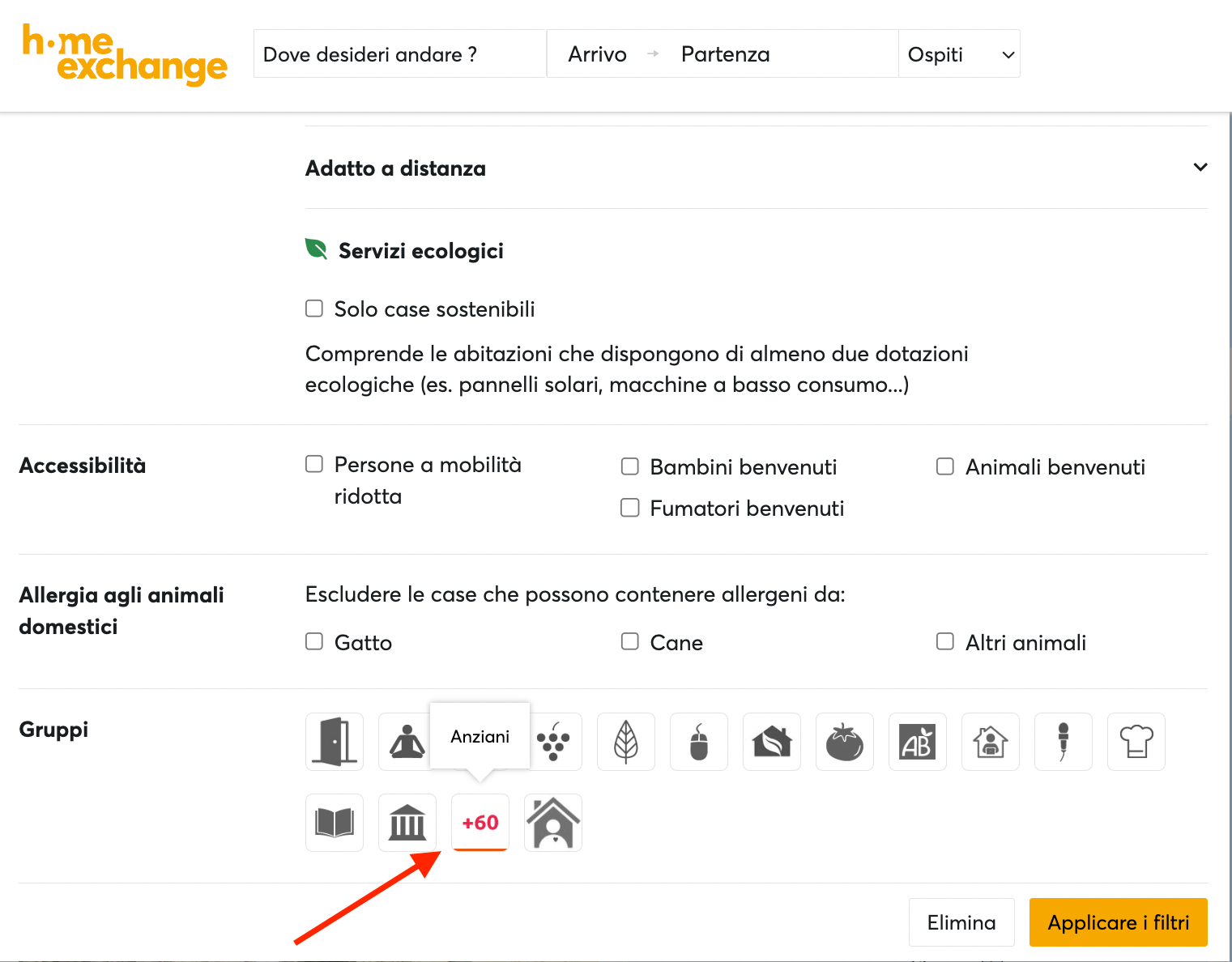This screenshot has width=1232, height=962.
Task: Click the AB organic label group icon
Action: (917, 741)
